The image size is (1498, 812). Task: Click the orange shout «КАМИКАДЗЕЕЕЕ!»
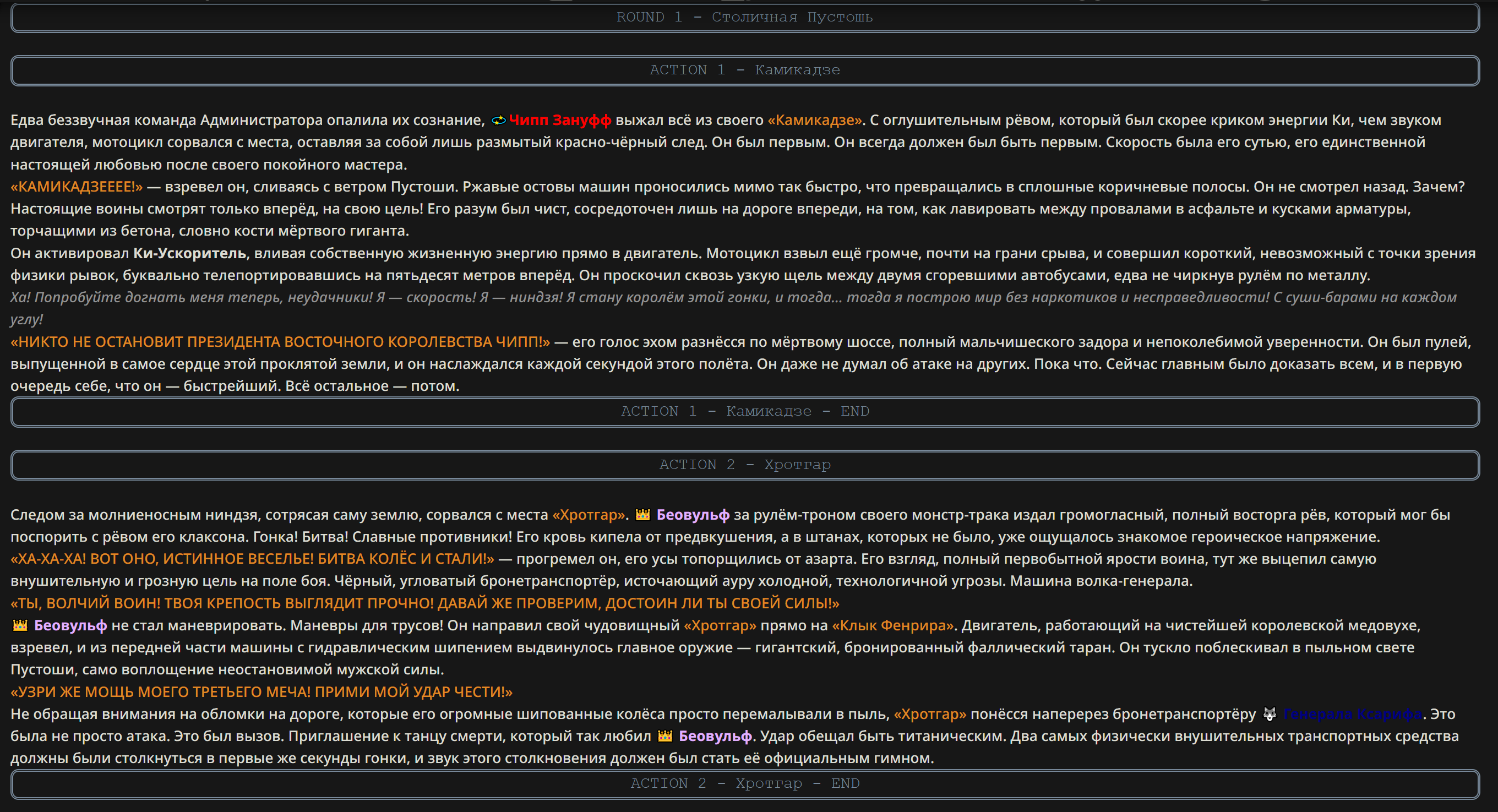coord(77,187)
